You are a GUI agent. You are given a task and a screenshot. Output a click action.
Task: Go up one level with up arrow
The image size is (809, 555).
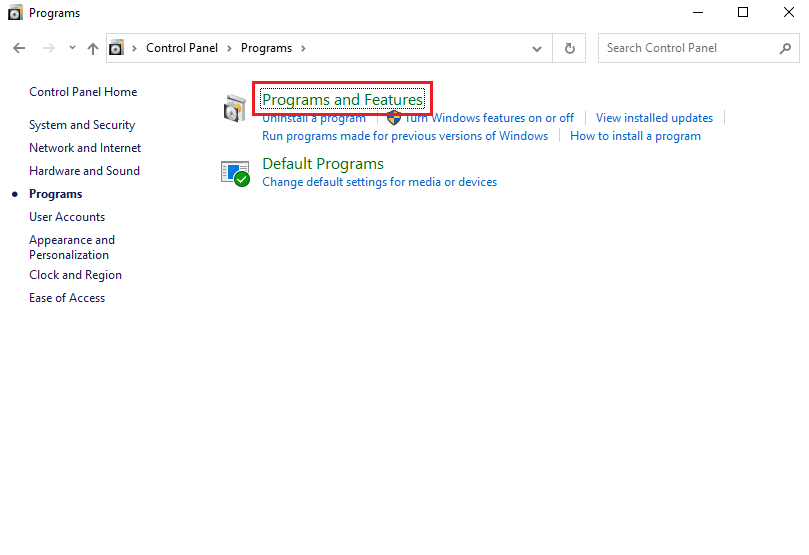93,48
